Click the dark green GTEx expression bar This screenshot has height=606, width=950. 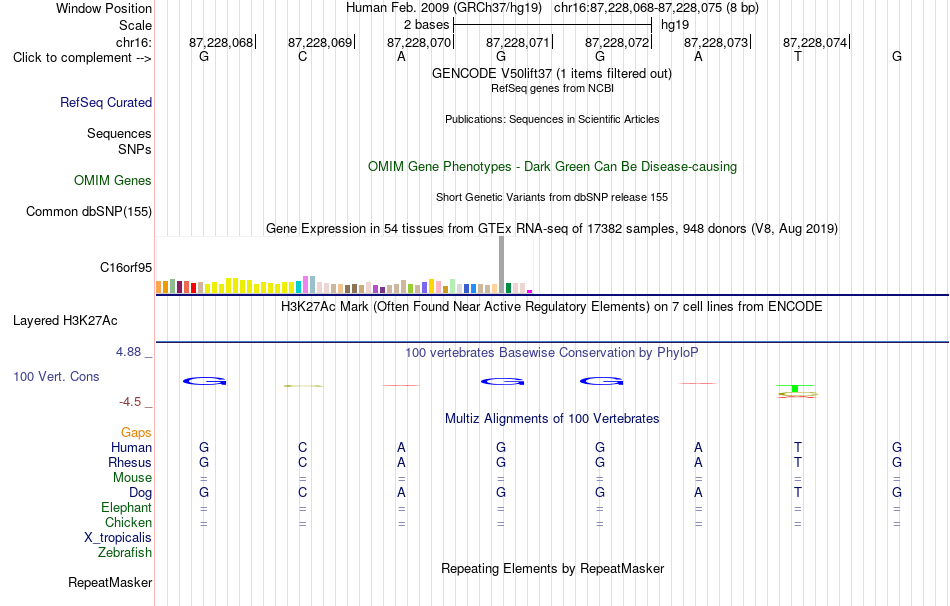tap(508, 288)
